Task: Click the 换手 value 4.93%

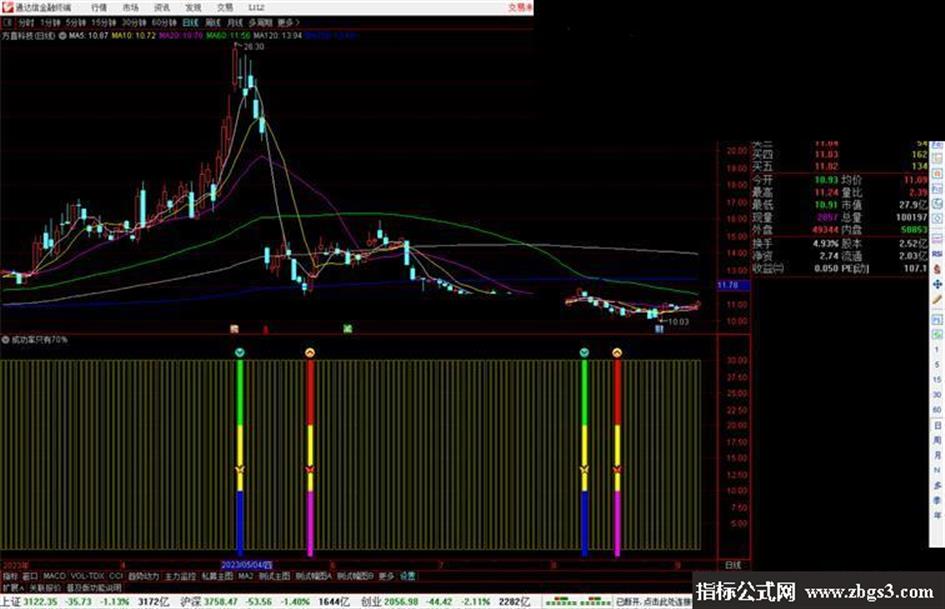Action: pyautogui.click(x=826, y=244)
